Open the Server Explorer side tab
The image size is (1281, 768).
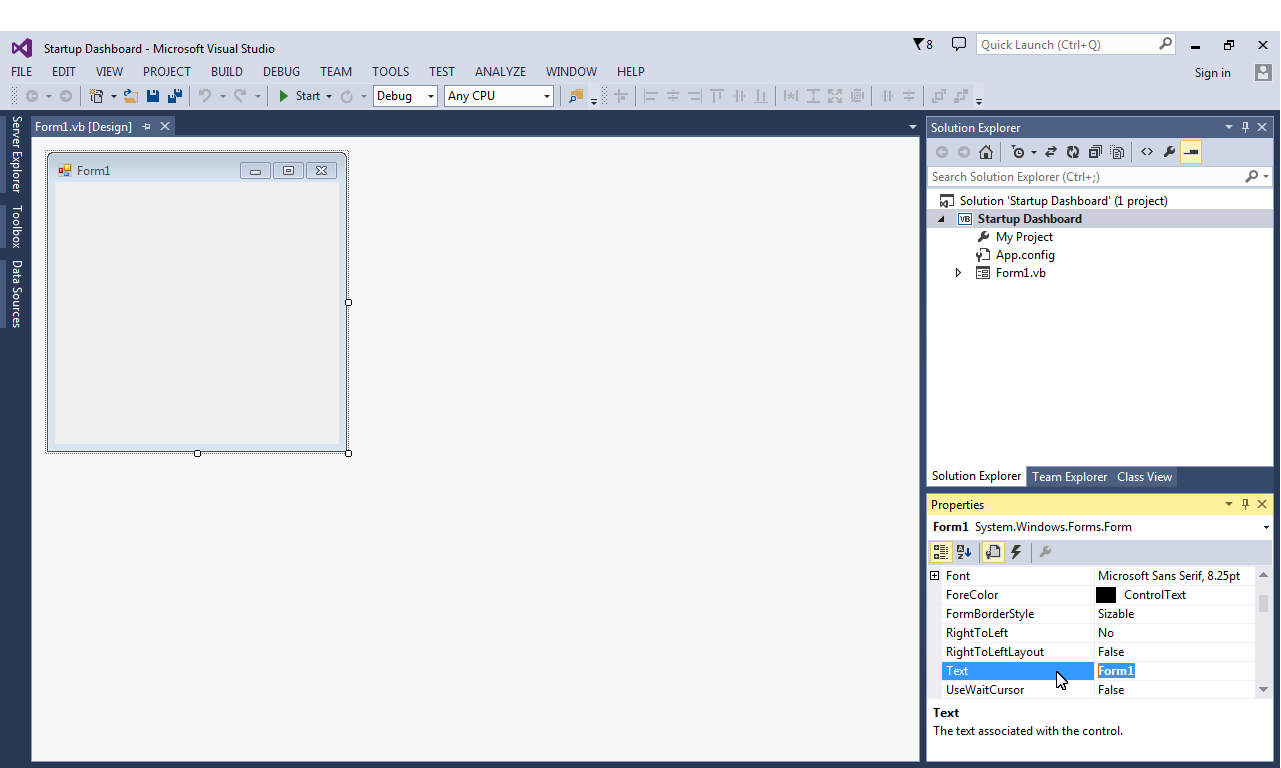click(x=16, y=154)
